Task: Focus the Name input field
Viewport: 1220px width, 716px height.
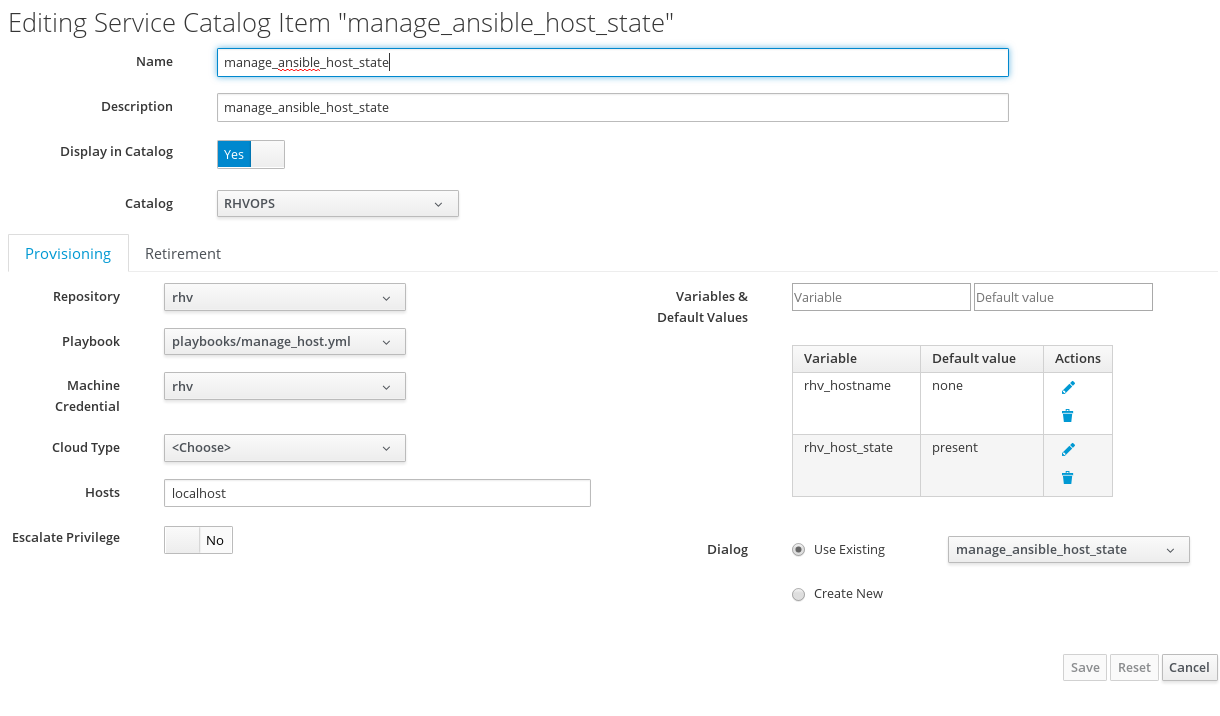Action: point(612,62)
